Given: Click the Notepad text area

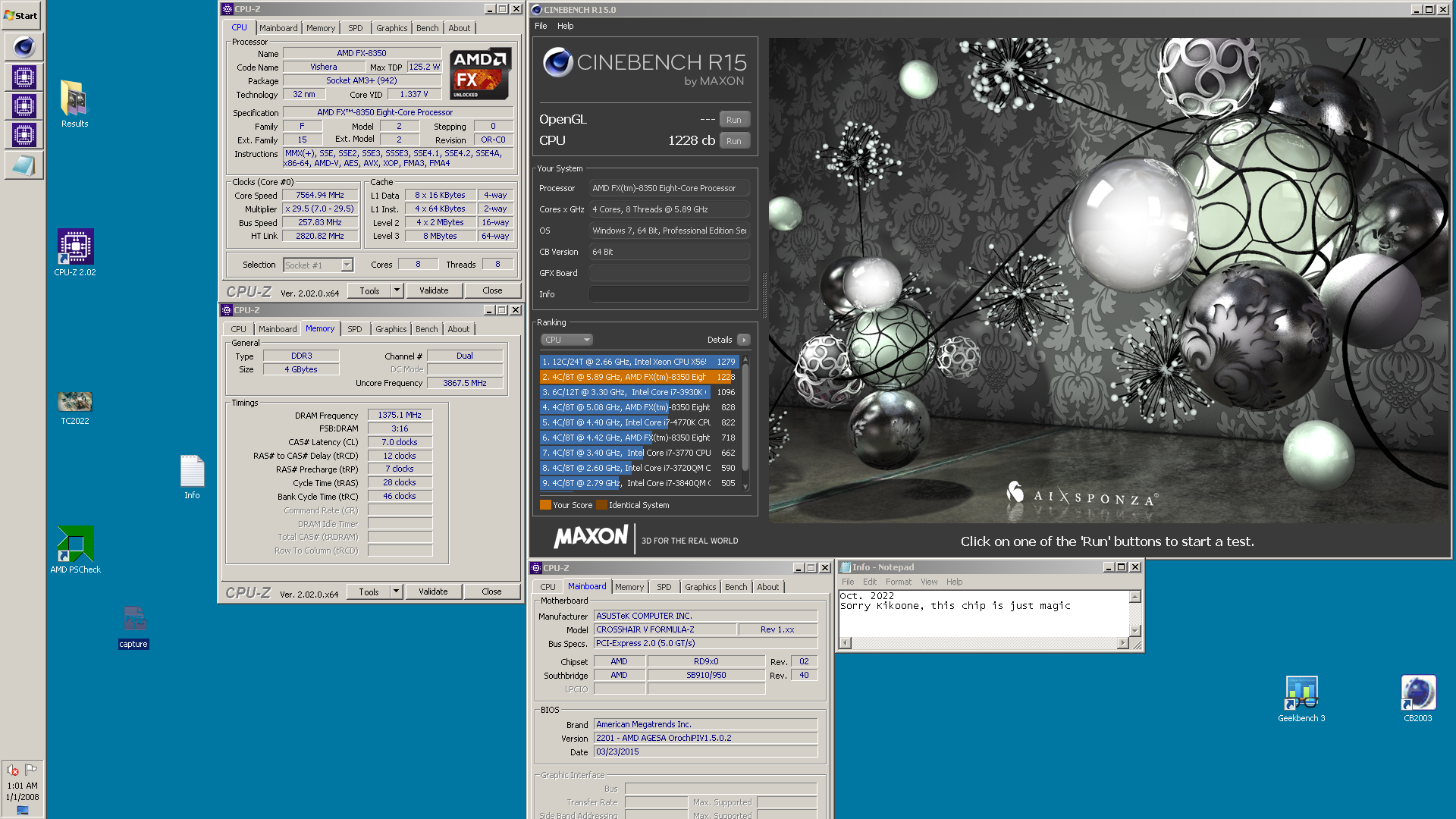Looking at the screenshot, I should (x=984, y=613).
